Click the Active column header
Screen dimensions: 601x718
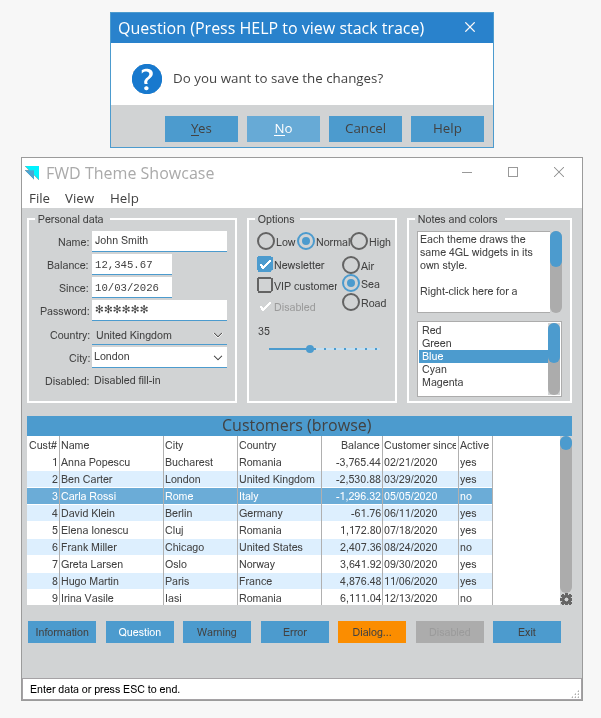click(x=475, y=445)
